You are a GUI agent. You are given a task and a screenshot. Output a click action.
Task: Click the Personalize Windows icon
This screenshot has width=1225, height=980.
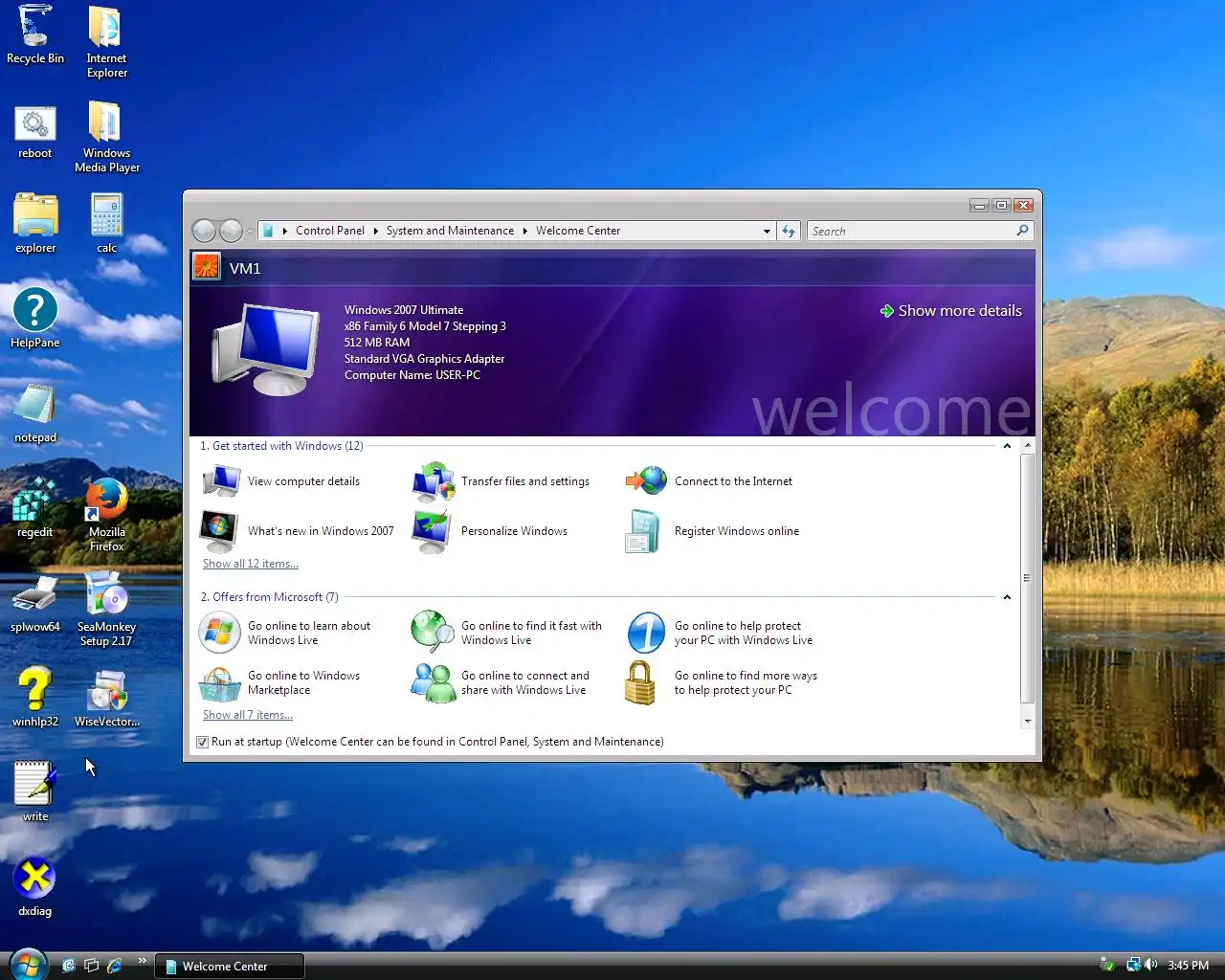431,531
